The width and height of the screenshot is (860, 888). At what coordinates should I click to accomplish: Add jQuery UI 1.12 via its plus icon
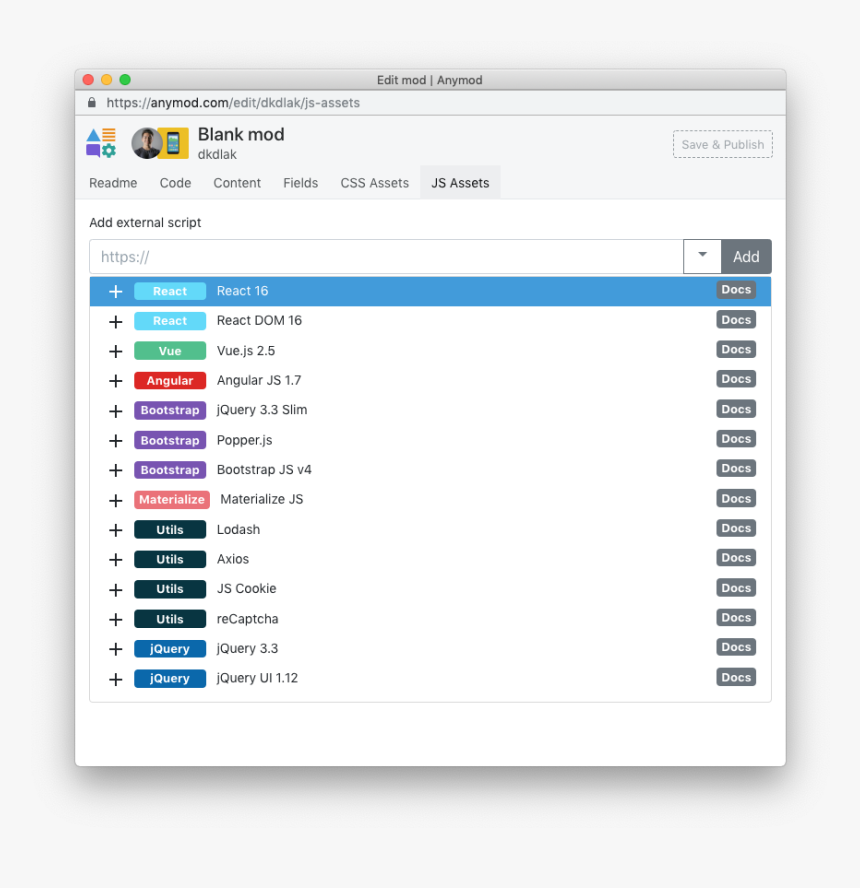click(x=115, y=678)
